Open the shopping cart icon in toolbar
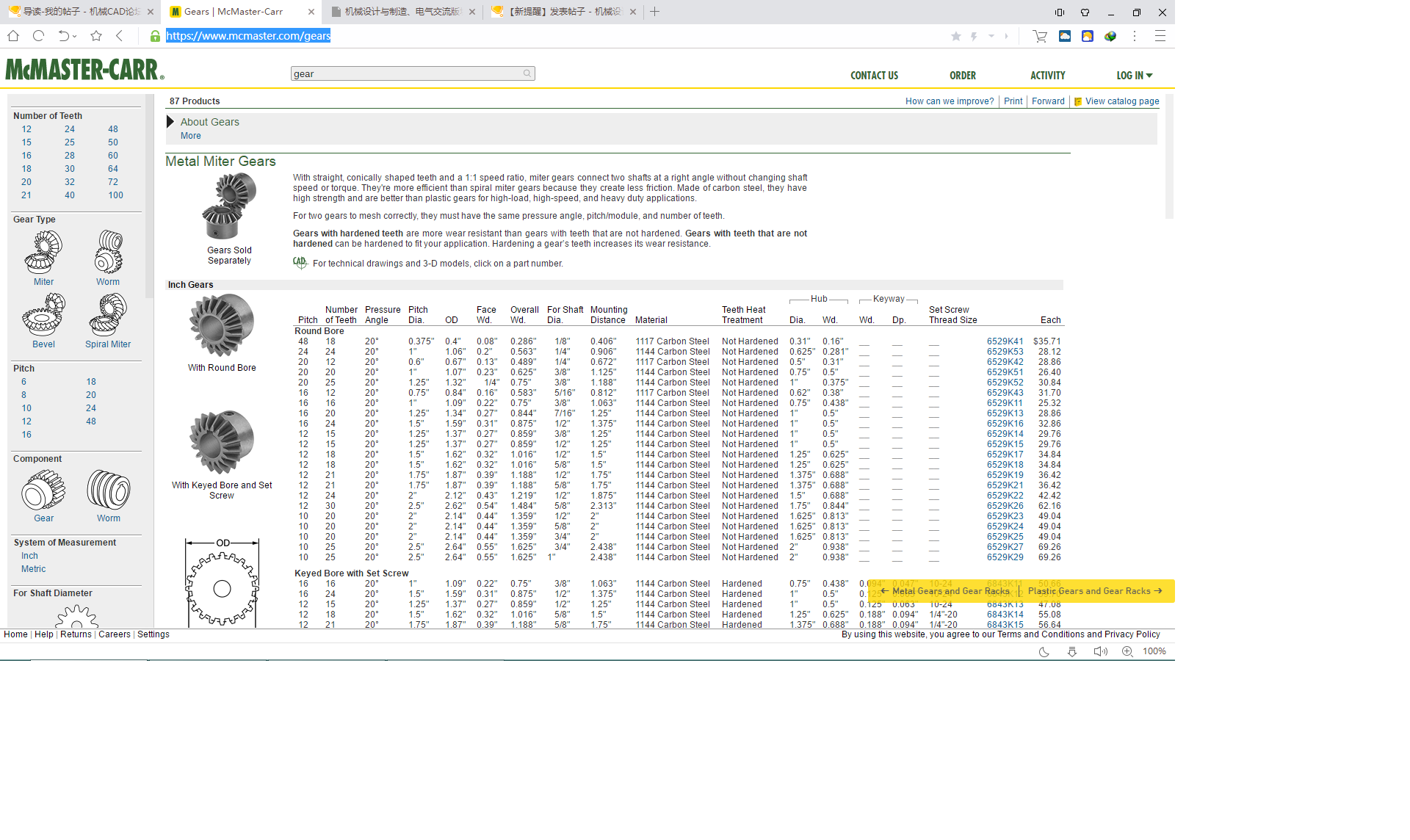The width and height of the screenshot is (1410, 840). pos(1039,36)
